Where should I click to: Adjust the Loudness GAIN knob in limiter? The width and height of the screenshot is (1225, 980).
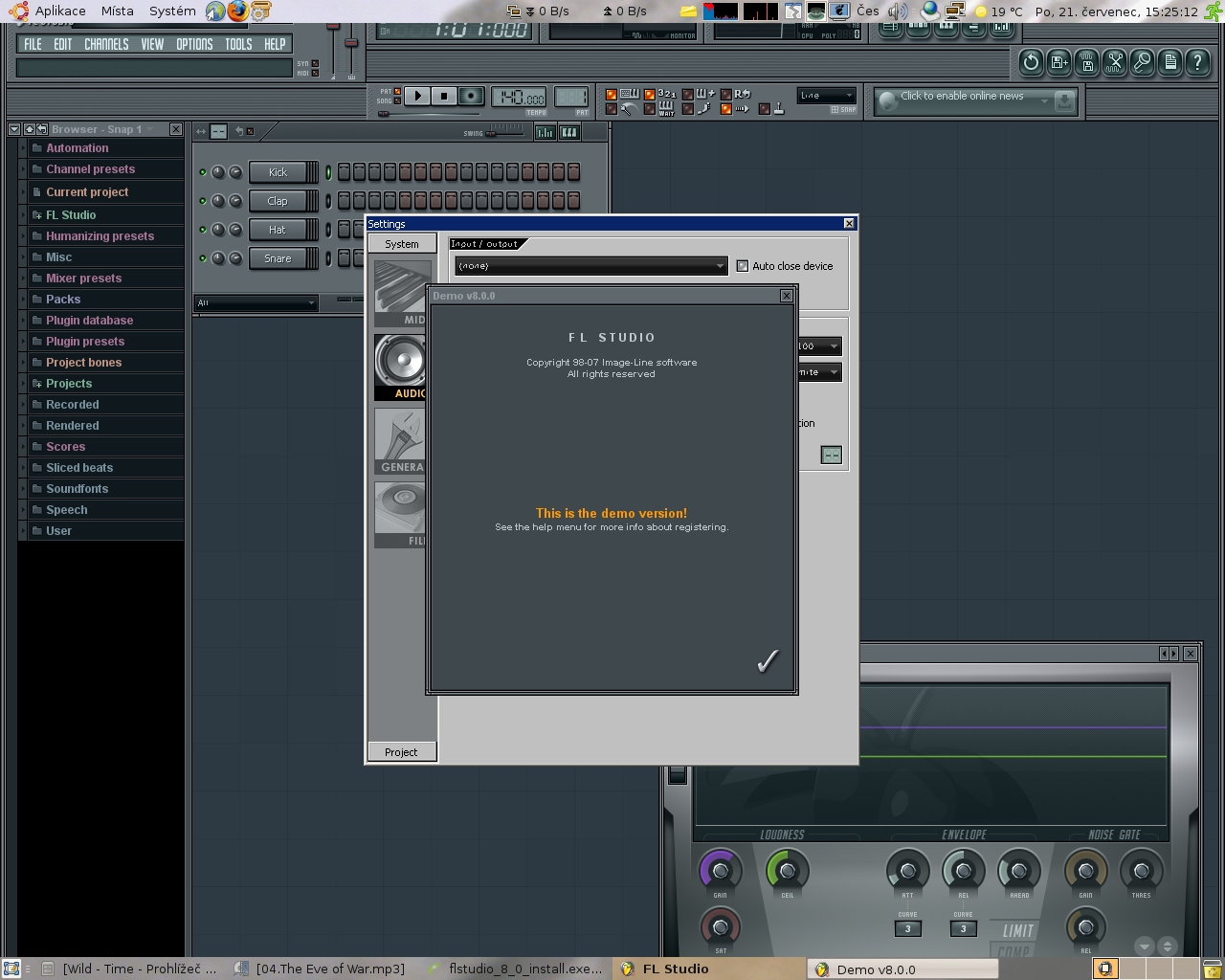720,871
